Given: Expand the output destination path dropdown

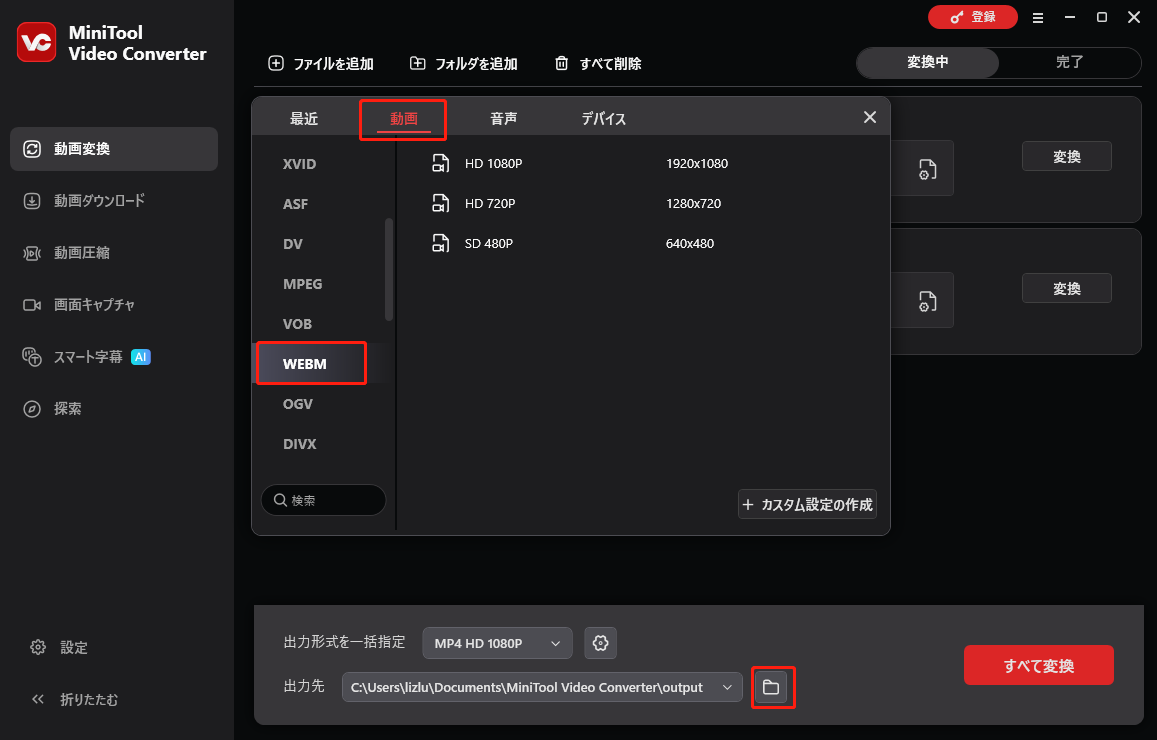Looking at the screenshot, I should (x=728, y=687).
